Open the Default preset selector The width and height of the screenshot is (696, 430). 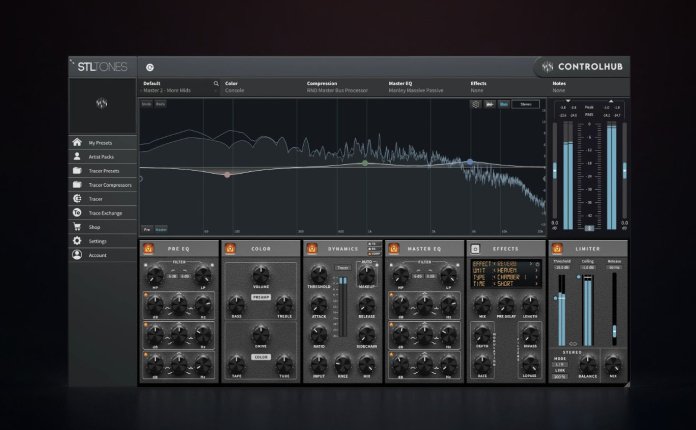tap(180, 87)
